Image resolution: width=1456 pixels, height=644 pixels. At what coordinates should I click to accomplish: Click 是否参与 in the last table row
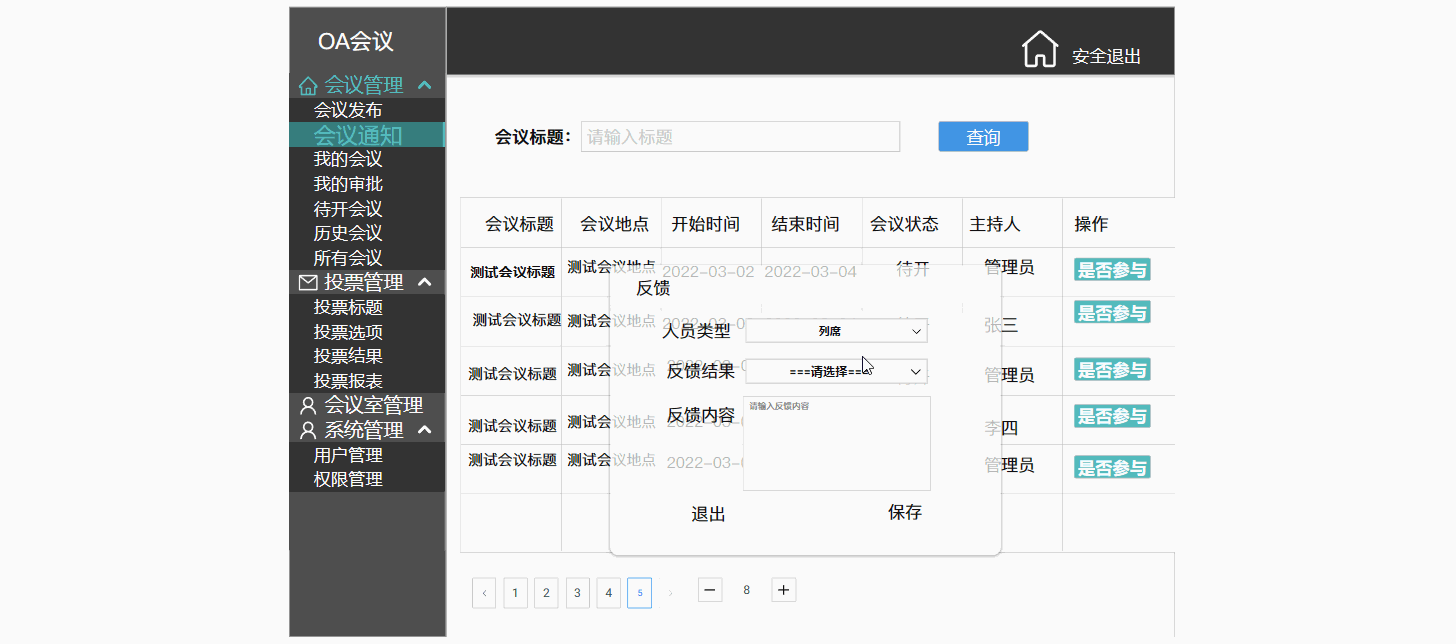1112,467
